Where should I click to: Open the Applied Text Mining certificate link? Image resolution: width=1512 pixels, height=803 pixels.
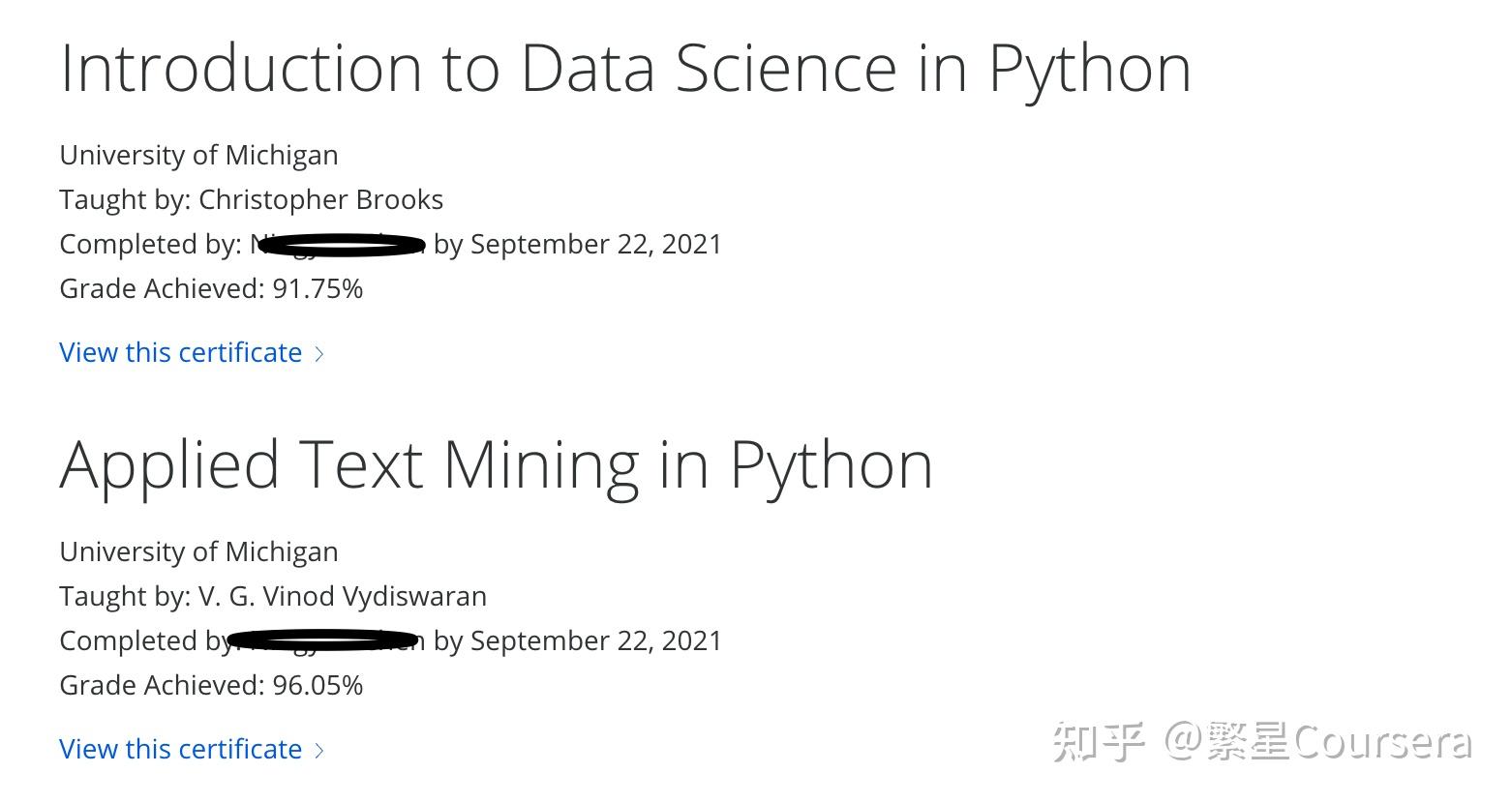tap(180, 749)
